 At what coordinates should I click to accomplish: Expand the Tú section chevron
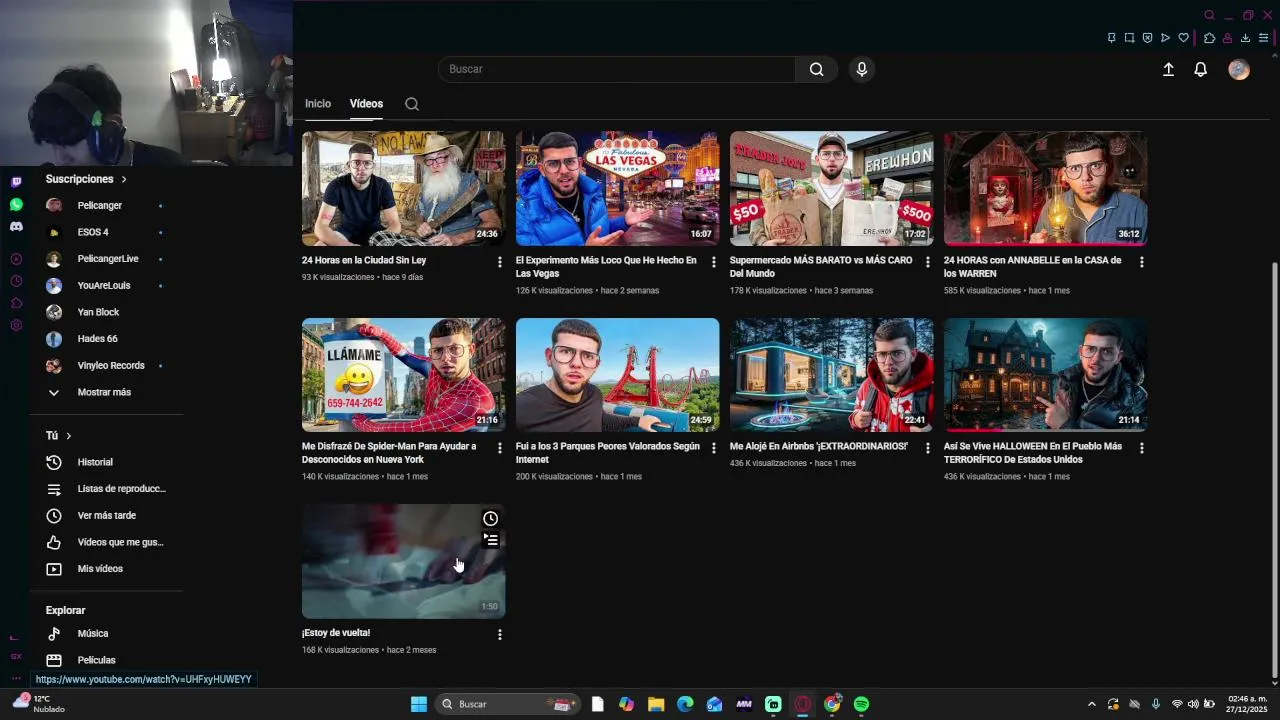[69, 436]
